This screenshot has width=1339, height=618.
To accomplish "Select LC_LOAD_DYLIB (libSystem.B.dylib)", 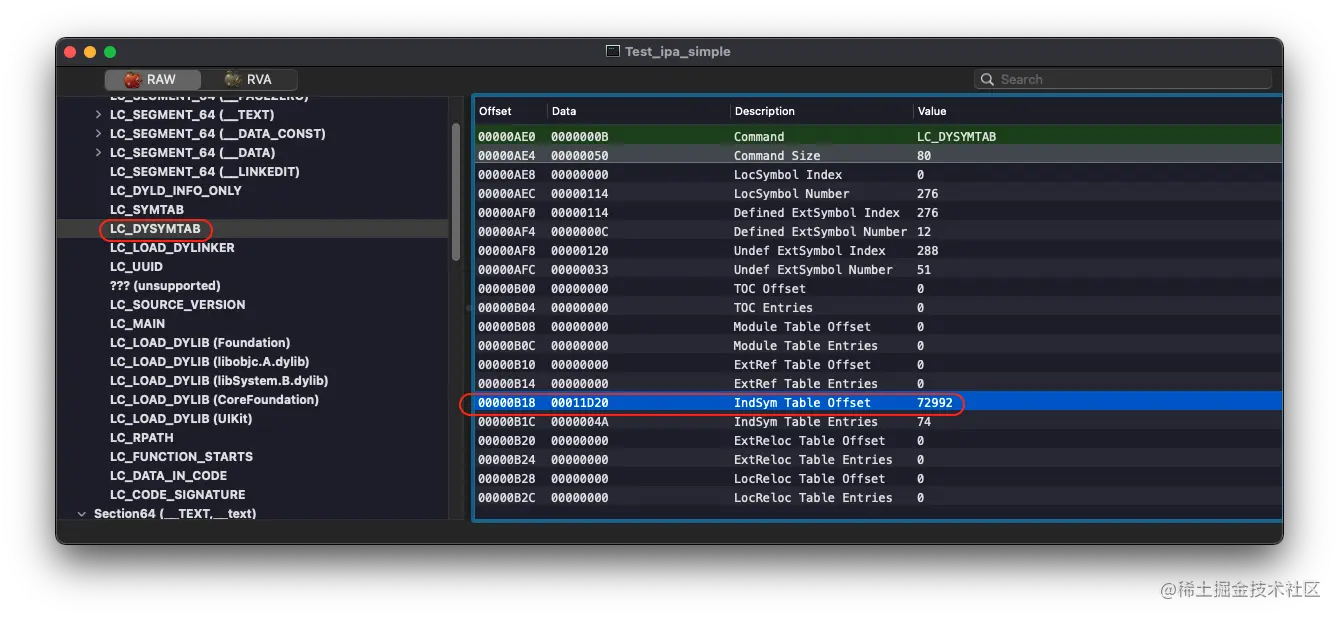I will pos(219,381).
